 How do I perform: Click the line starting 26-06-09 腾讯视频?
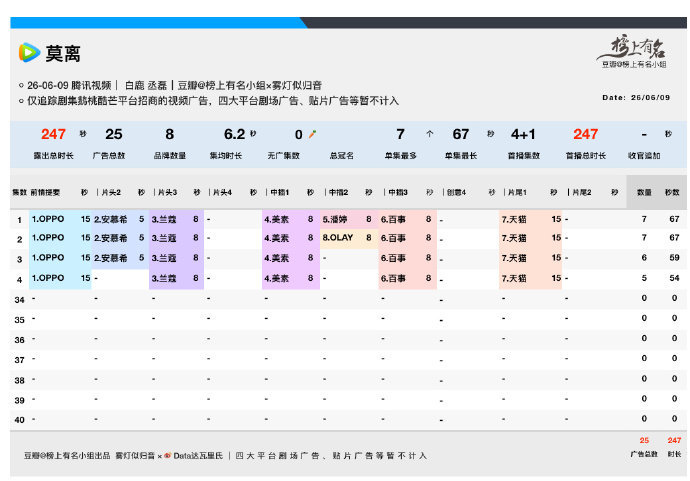click(x=174, y=85)
